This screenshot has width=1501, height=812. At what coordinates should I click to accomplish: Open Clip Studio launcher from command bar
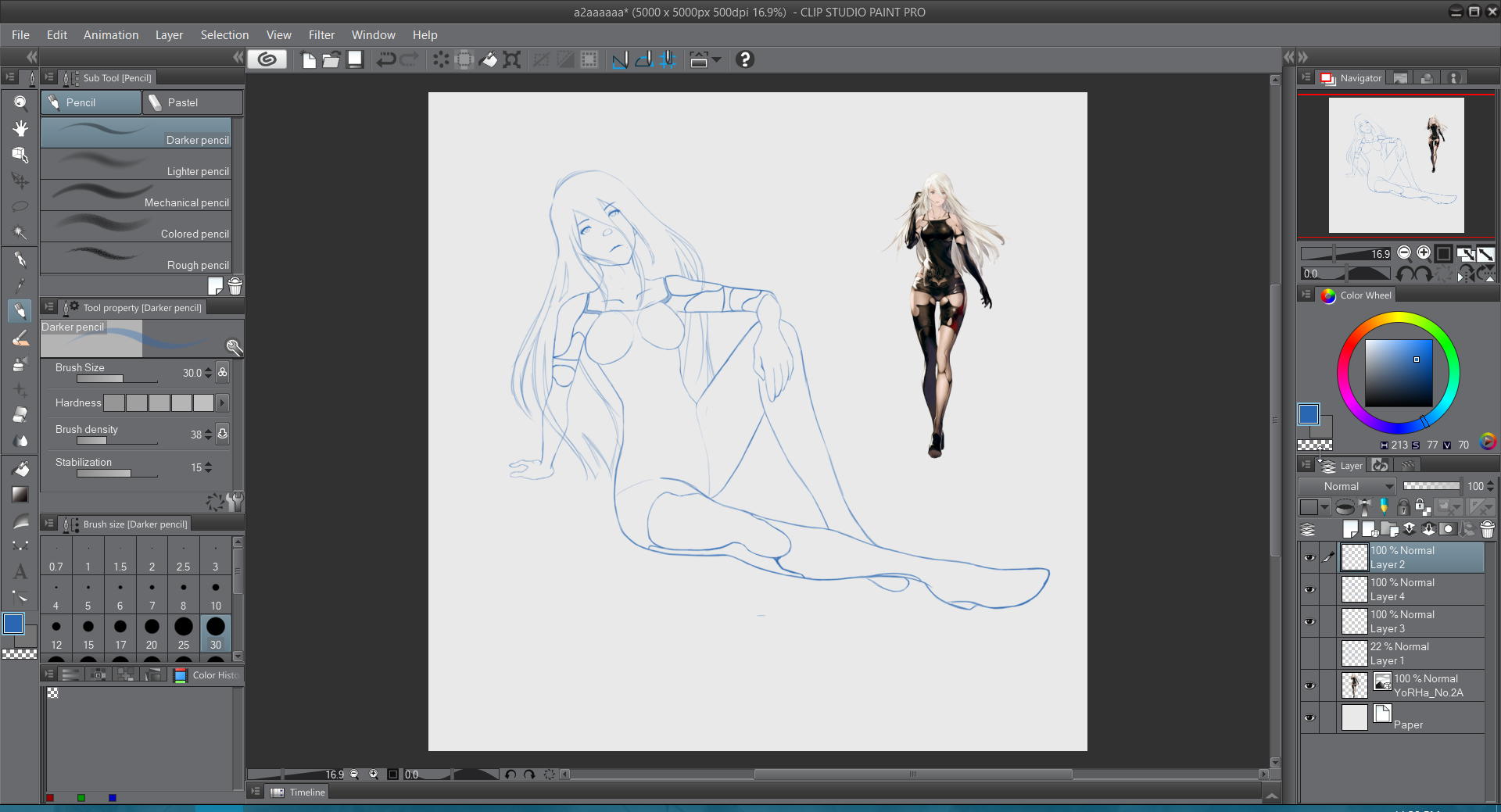click(x=267, y=59)
